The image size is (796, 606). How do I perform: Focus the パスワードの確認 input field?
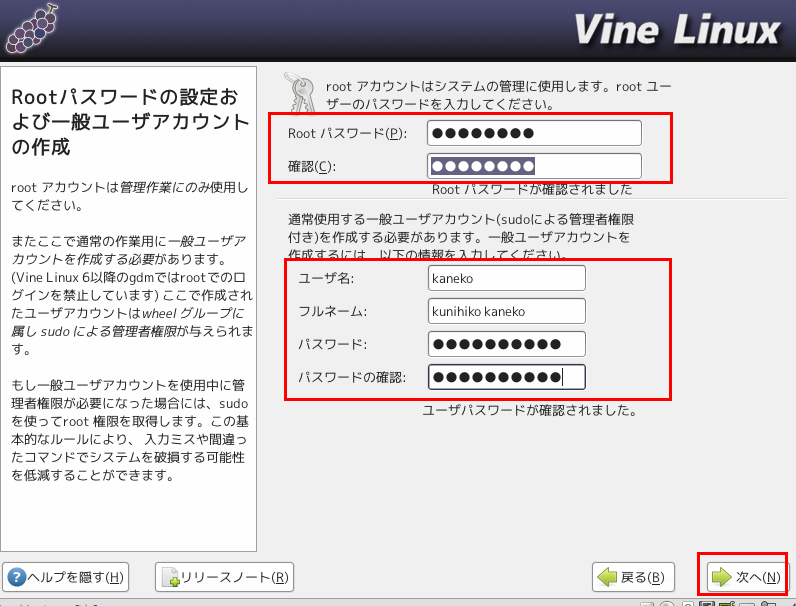(x=507, y=377)
